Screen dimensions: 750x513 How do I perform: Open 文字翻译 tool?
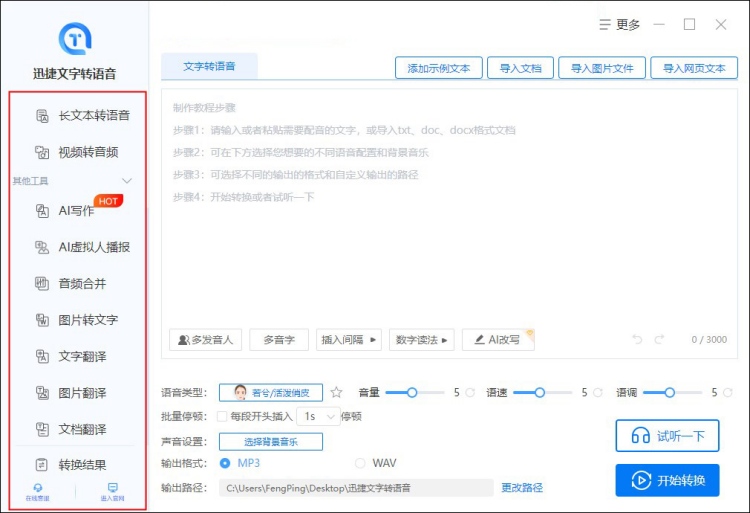71,356
